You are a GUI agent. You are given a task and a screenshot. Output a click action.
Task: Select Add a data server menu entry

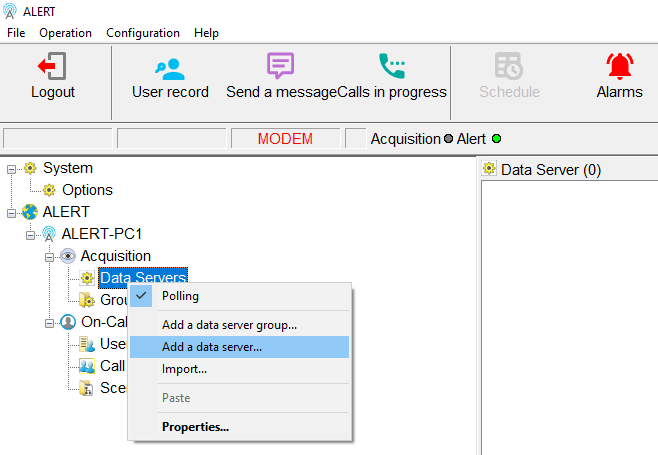tap(212, 347)
